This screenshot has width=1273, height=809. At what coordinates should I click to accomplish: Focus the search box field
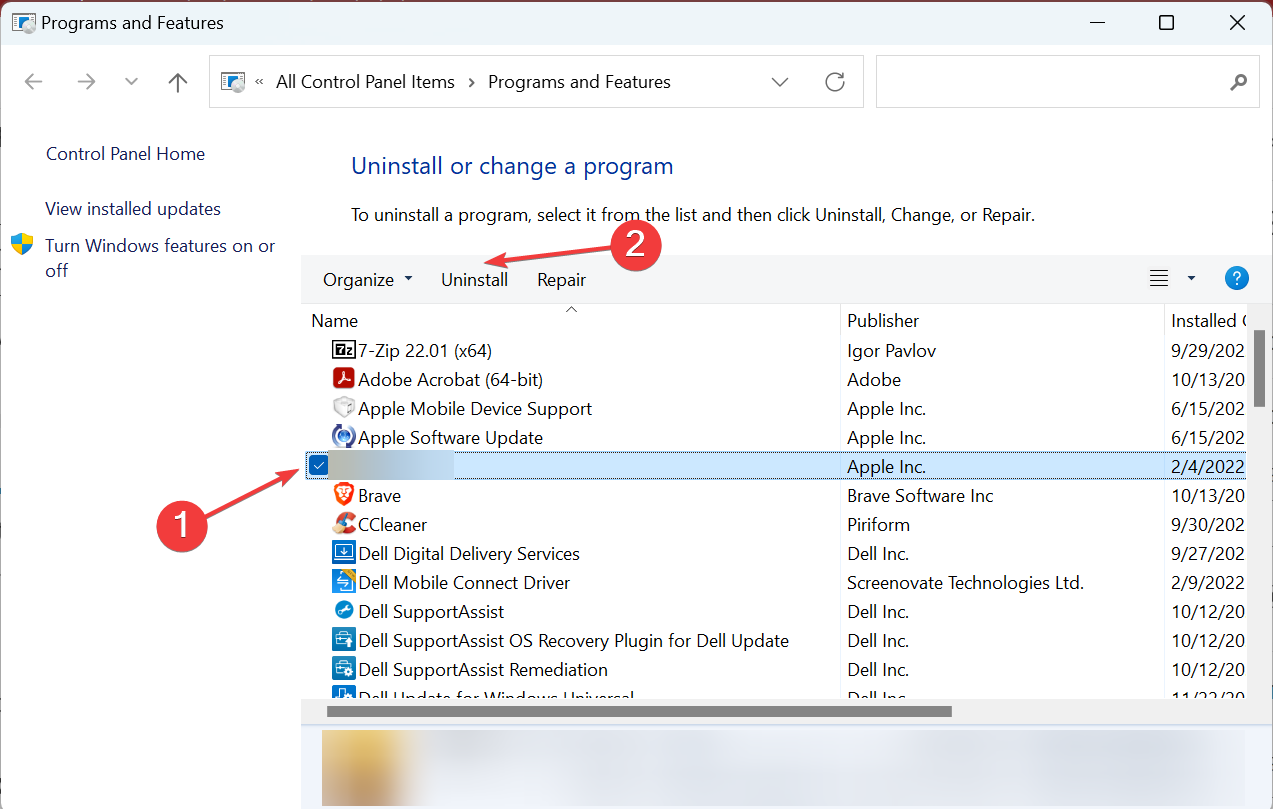1066,82
